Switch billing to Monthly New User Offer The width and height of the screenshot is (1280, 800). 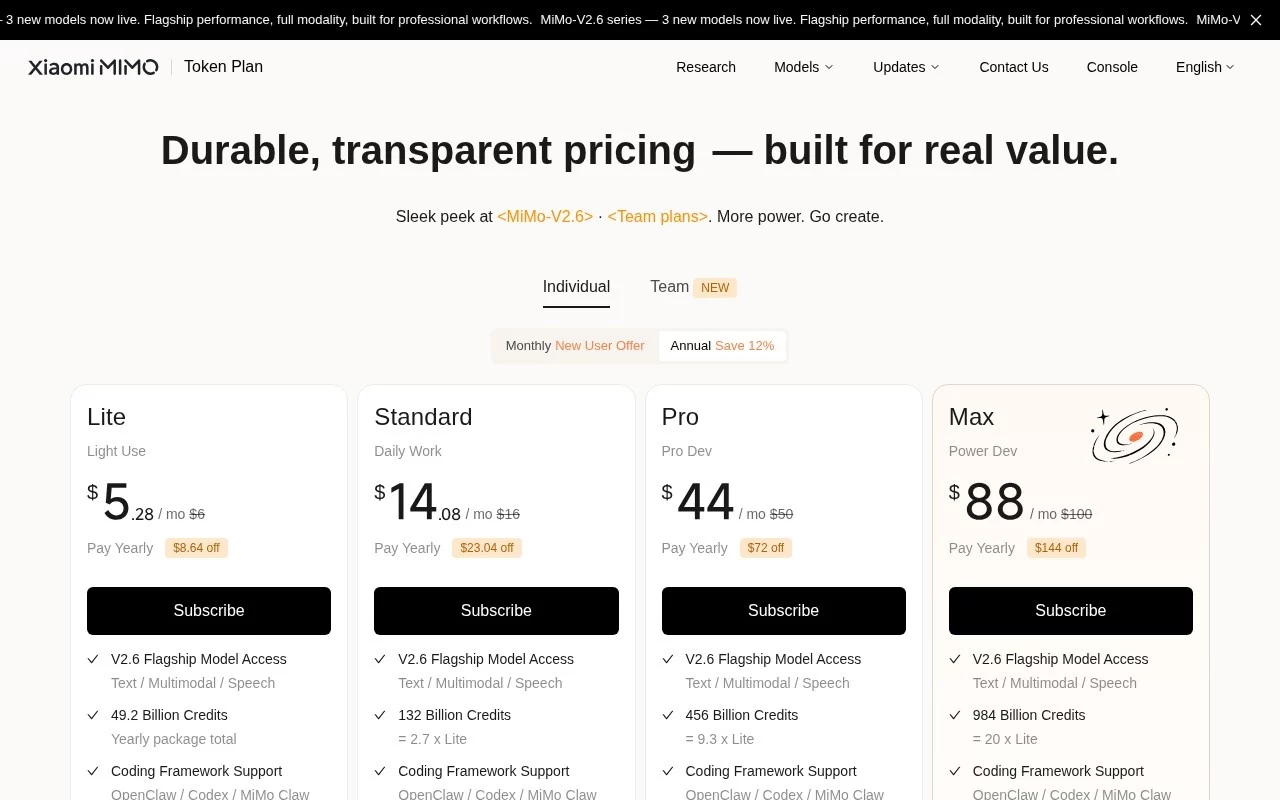pos(575,346)
